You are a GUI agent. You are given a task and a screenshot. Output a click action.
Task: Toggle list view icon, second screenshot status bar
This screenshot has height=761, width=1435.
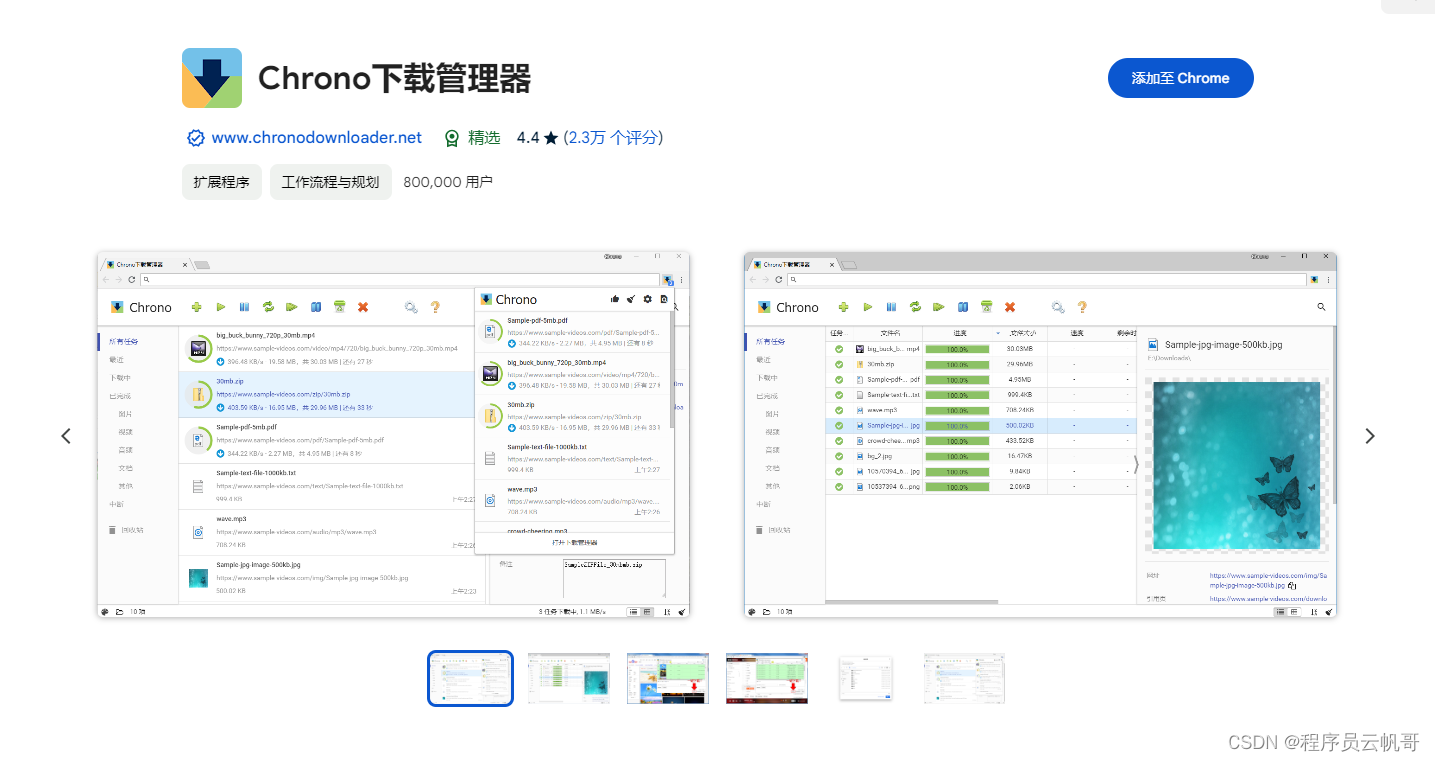tap(1281, 611)
